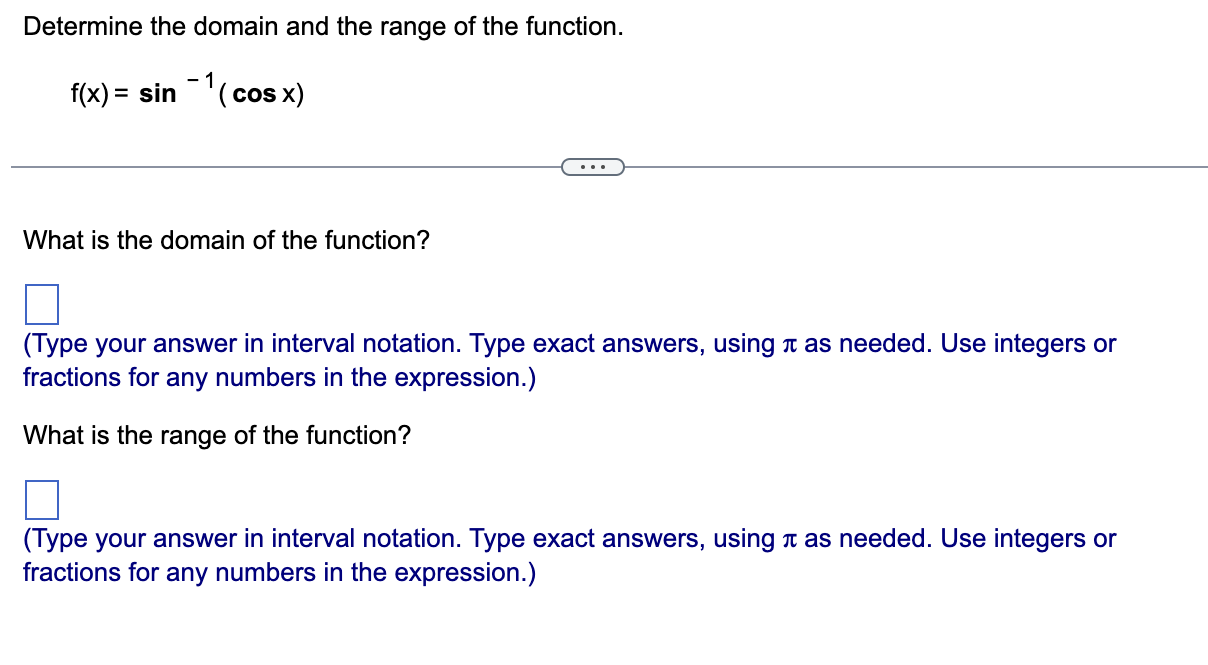Select the instruction text below the domain box
This screenshot has height=665, width=1208.
point(569,360)
